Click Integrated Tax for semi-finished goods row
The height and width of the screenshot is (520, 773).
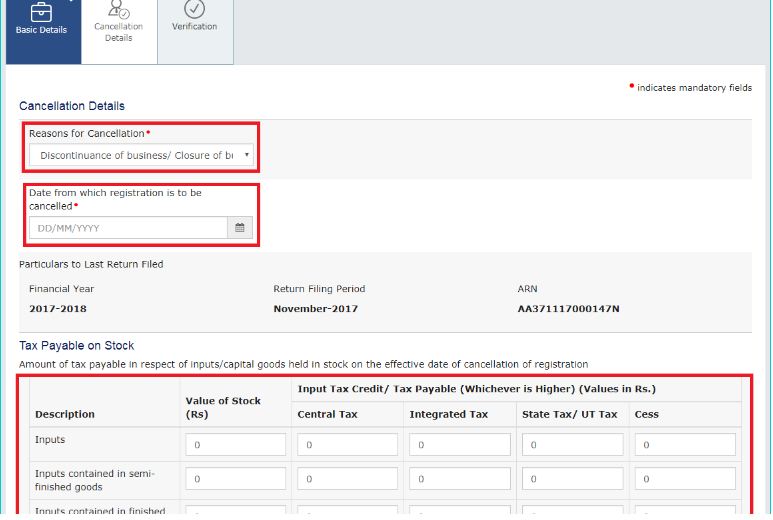click(459, 479)
